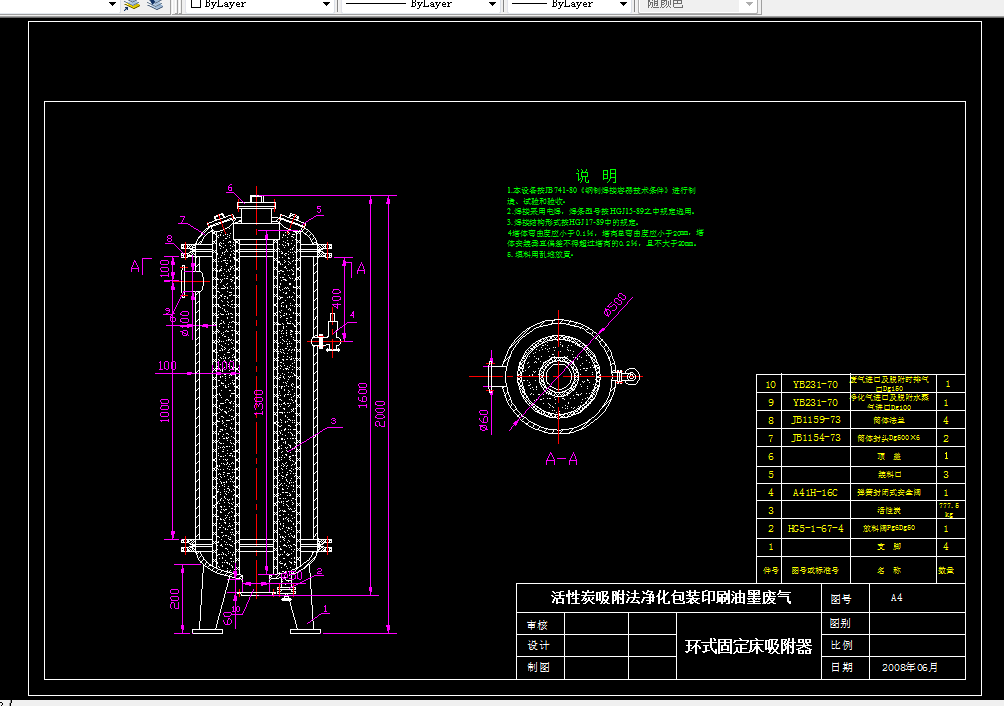Screen dimensions: 1004x706
Task: Click the Layer Previous icon
Action: (154, 4)
